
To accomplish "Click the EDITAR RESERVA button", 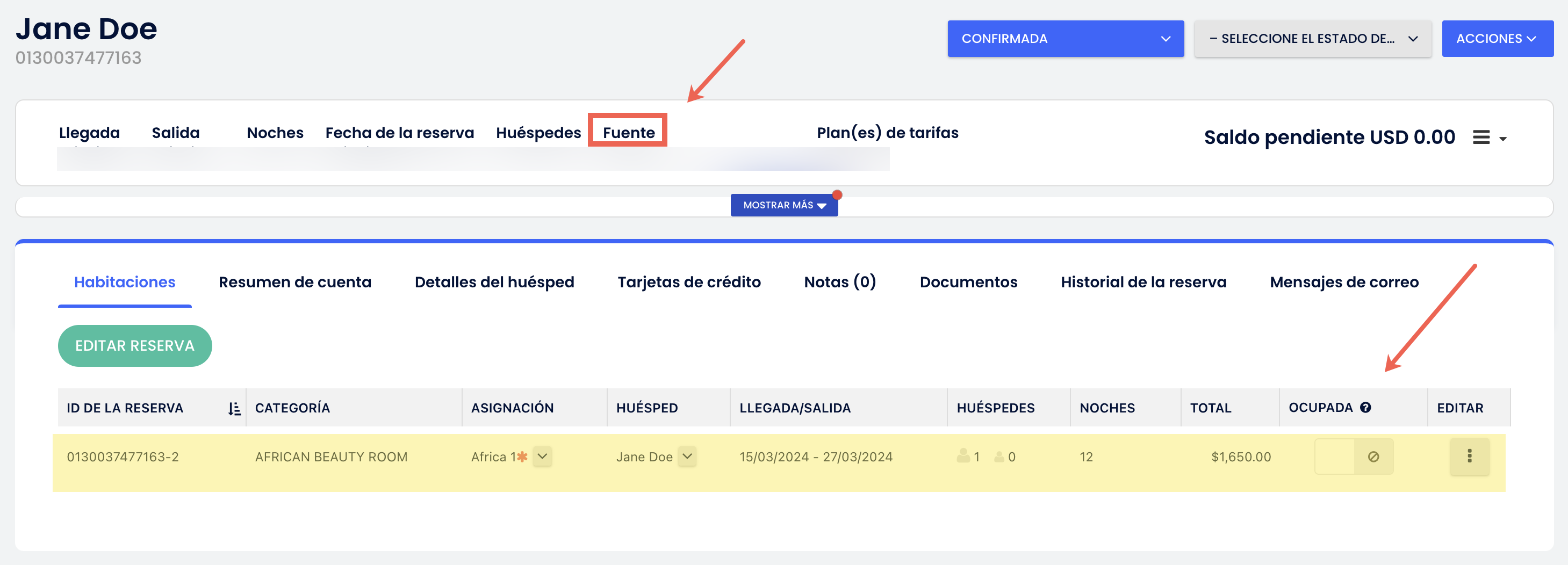I will [134, 345].
